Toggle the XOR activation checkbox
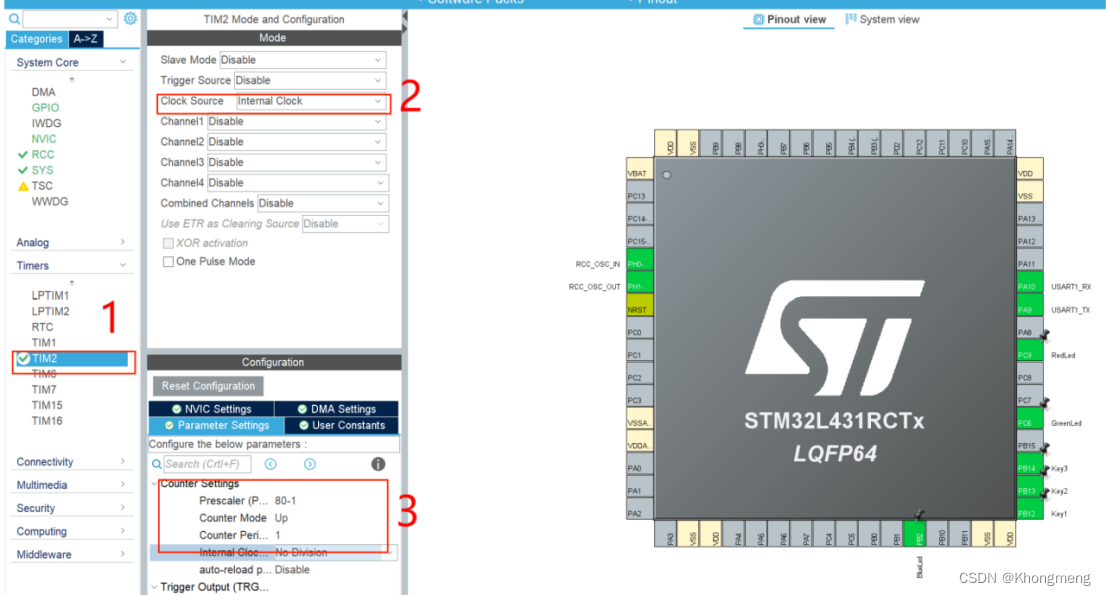This screenshot has height=595, width=1106. (168, 243)
